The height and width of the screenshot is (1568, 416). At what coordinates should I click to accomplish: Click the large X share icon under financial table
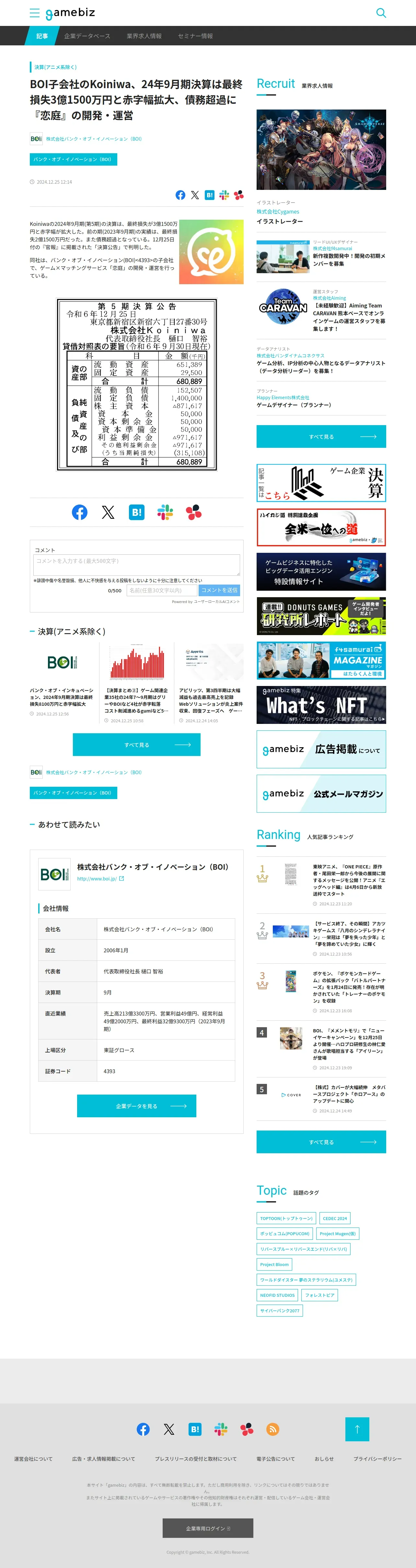point(108,512)
